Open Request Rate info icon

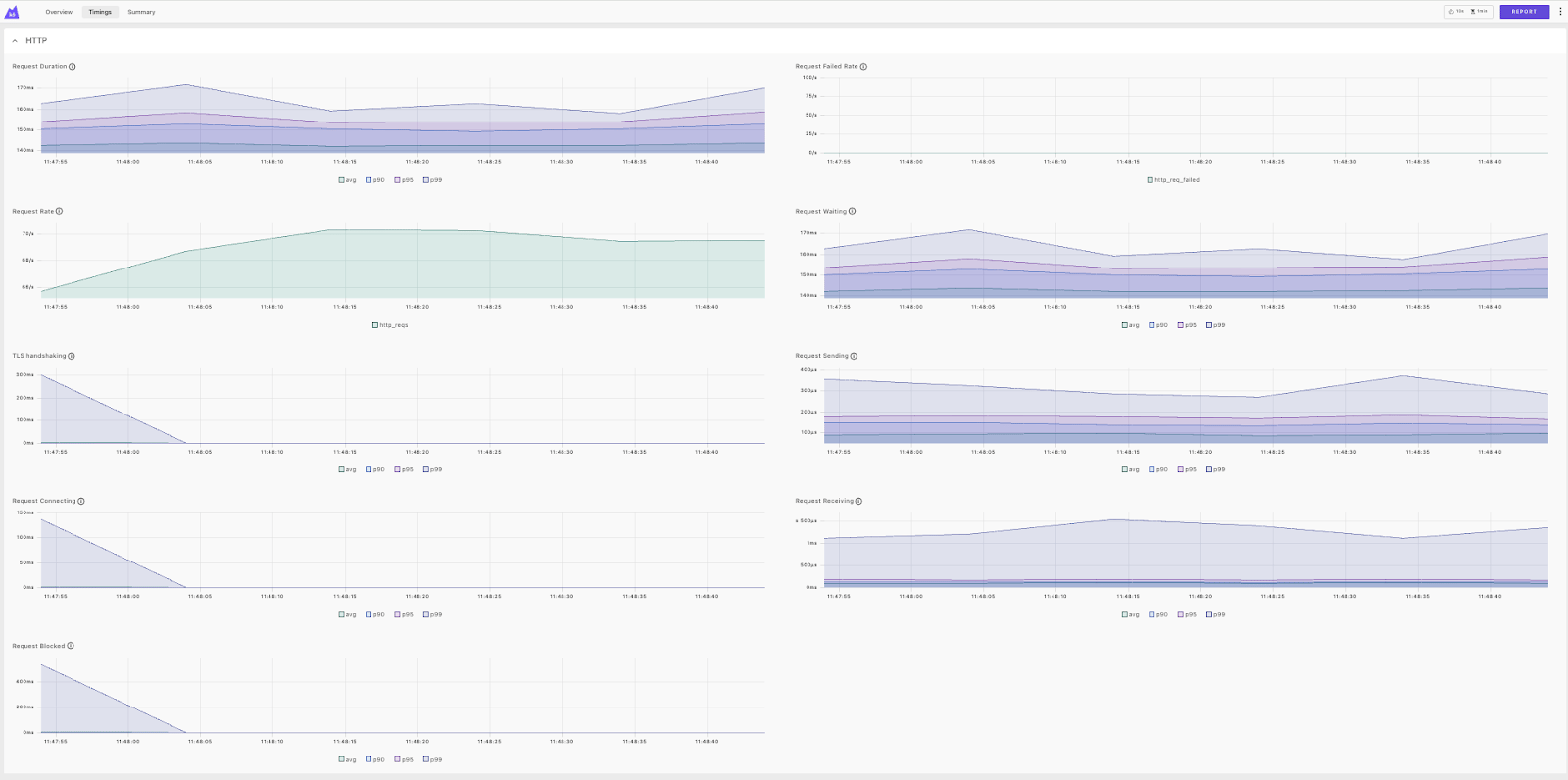60,212
